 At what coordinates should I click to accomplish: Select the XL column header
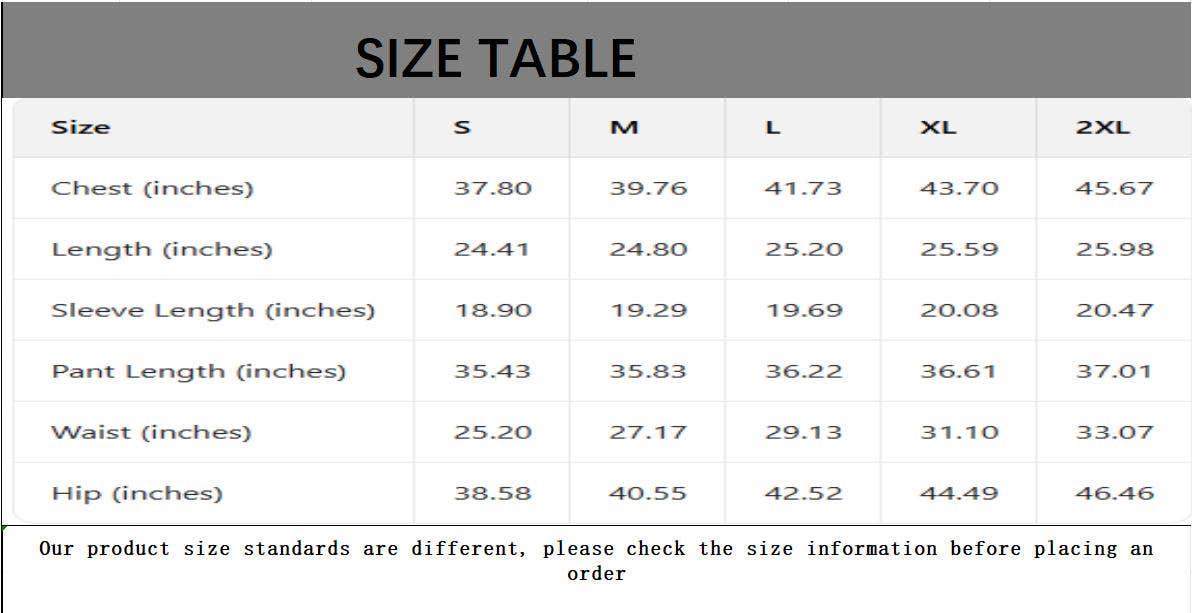click(x=938, y=127)
